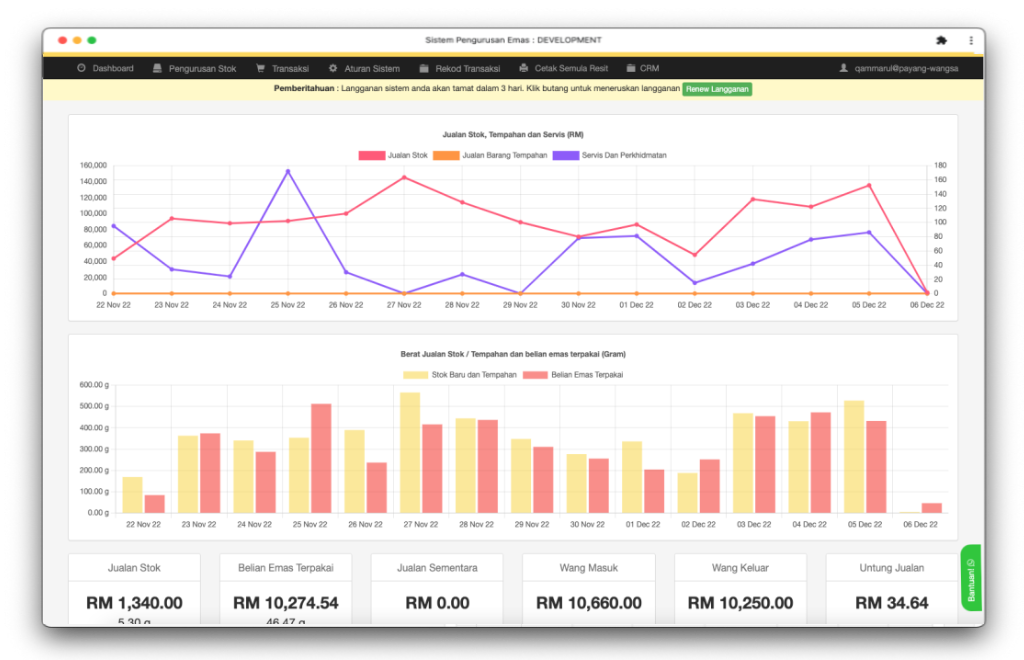
Task: Click the Renew Langganan button
Action: (x=724, y=89)
